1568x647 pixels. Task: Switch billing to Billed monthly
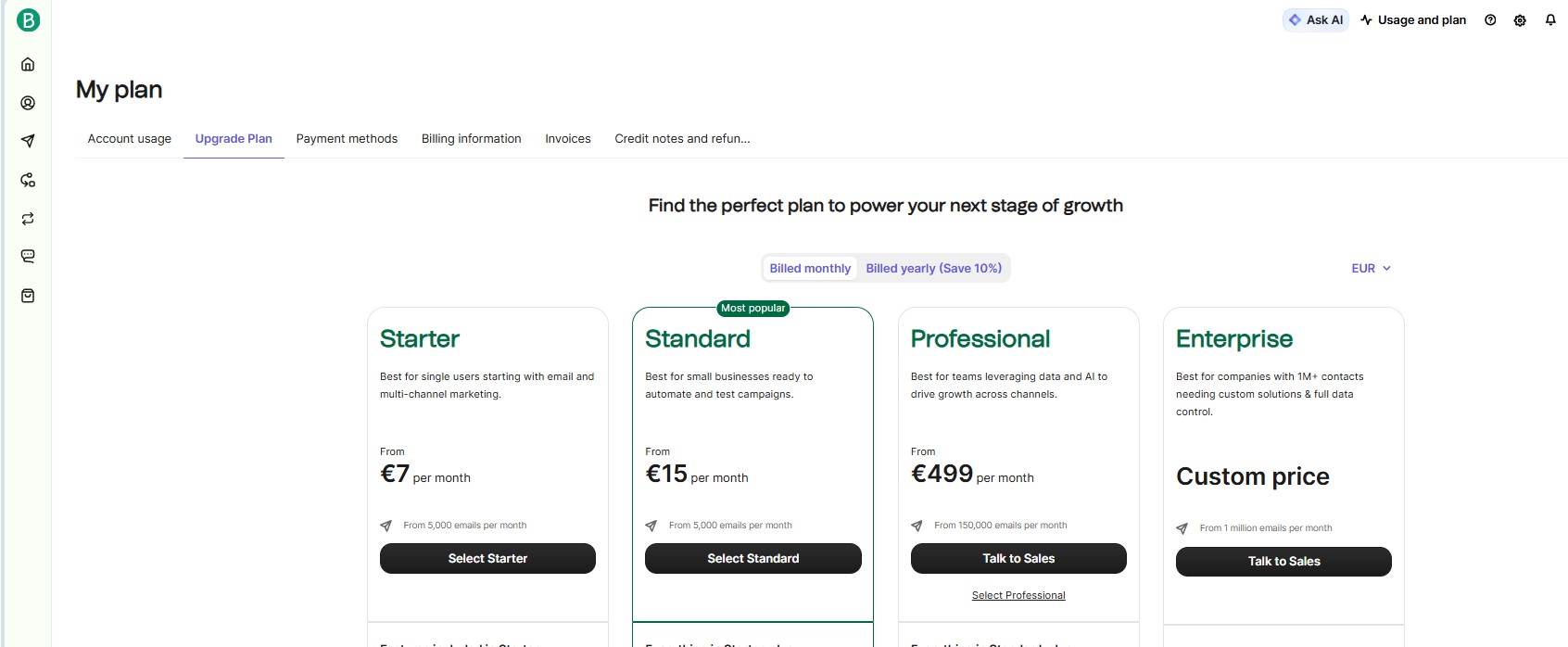[810, 268]
